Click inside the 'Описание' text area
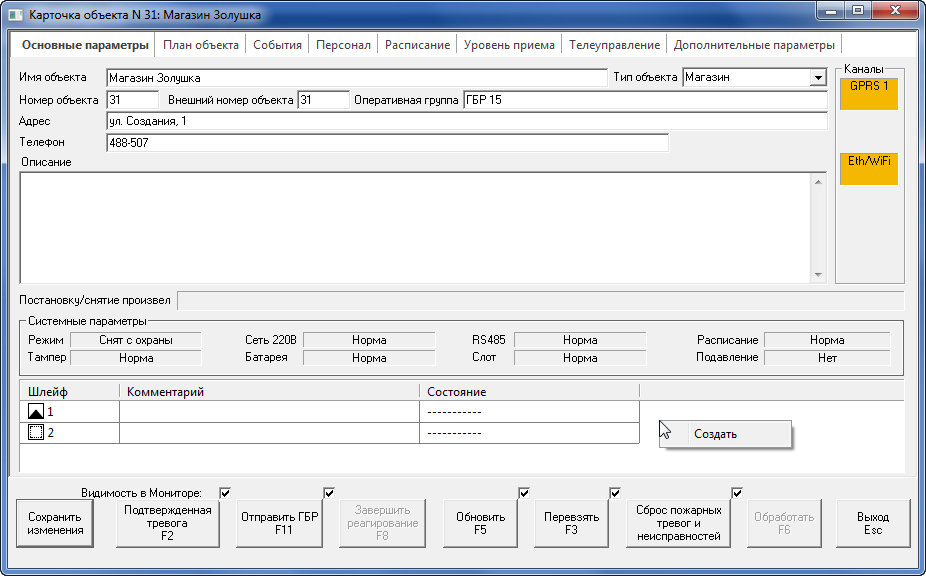926x576 pixels. (x=416, y=227)
